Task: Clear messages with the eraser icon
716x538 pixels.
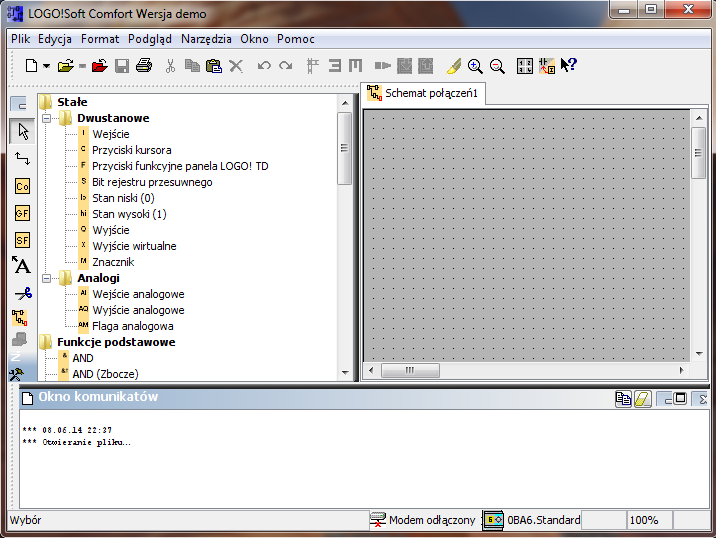Action: pyautogui.click(x=642, y=399)
